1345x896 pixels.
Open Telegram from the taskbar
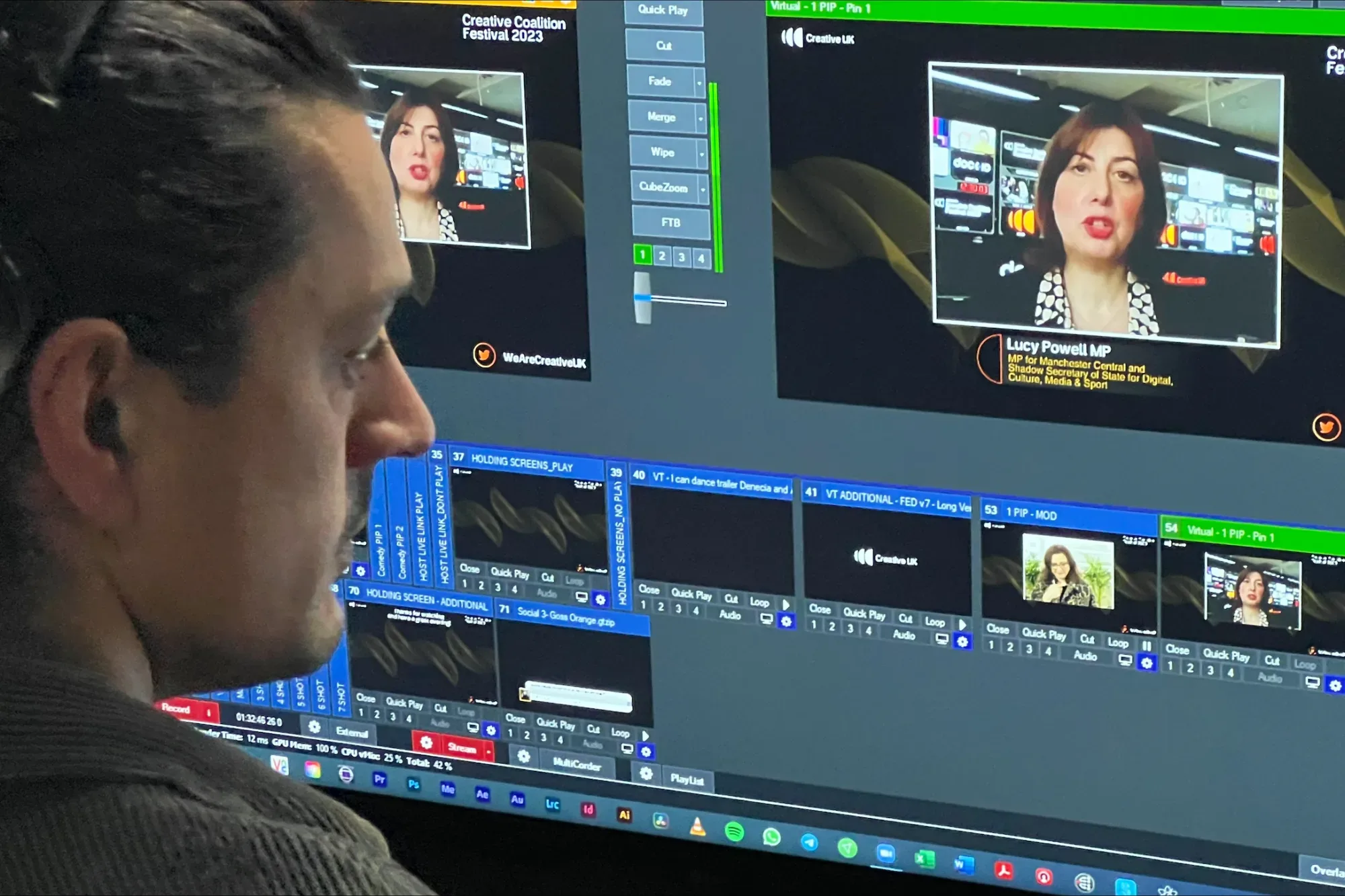pos(809,842)
